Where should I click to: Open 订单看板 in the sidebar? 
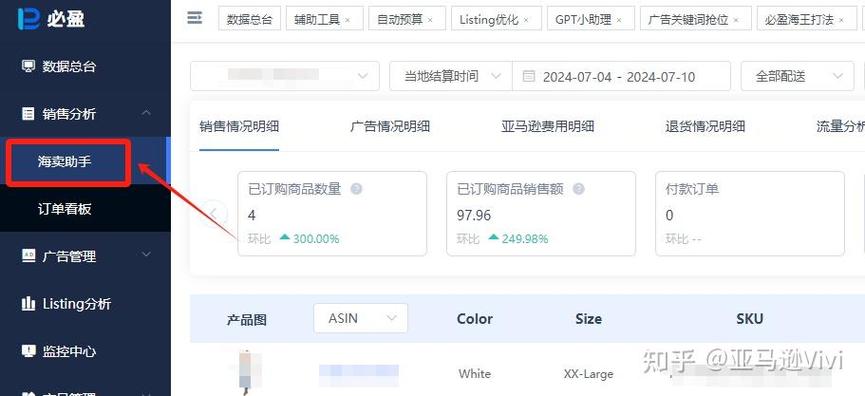65,209
